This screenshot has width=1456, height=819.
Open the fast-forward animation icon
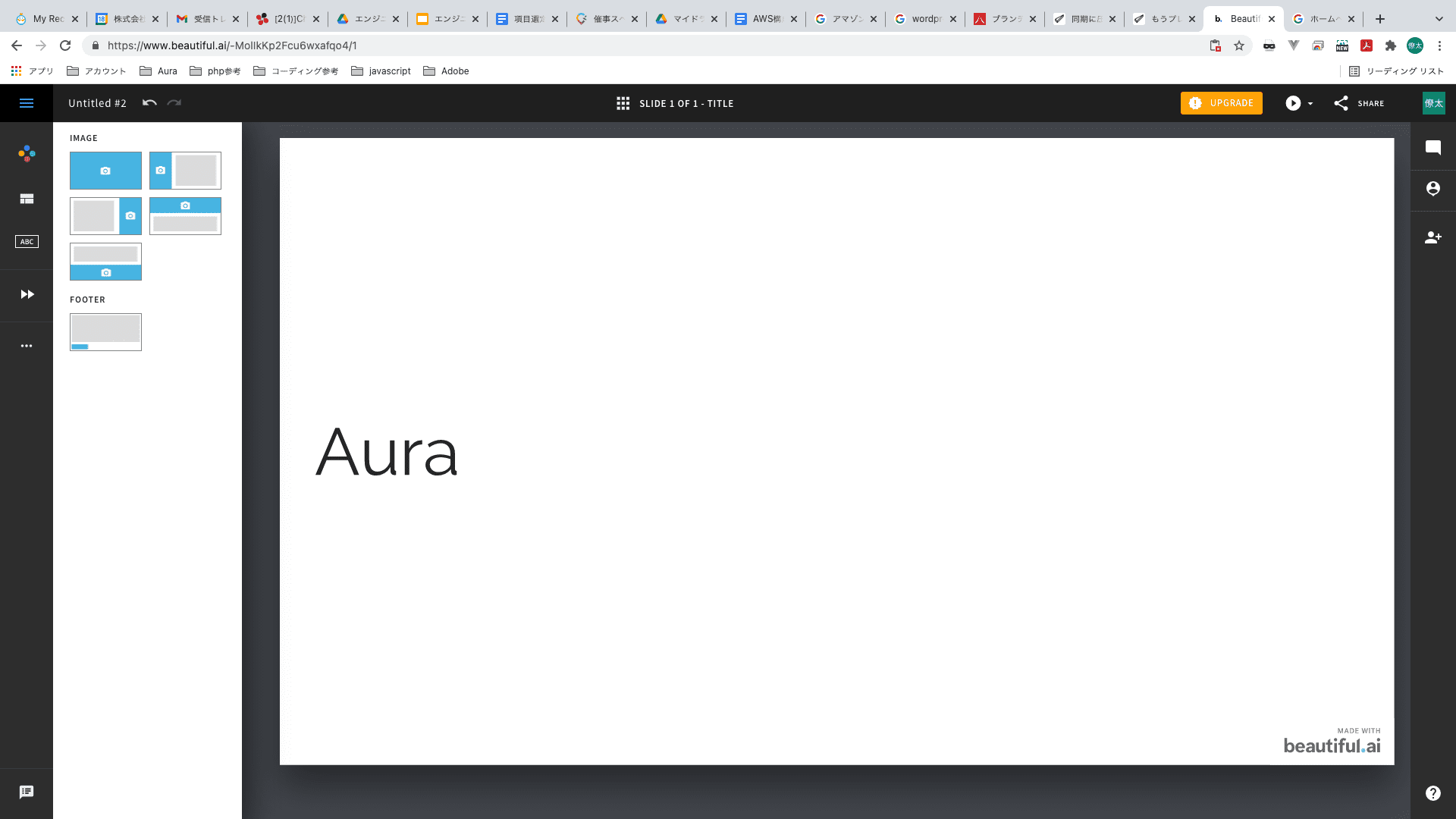pyautogui.click(x=27, y=294)
